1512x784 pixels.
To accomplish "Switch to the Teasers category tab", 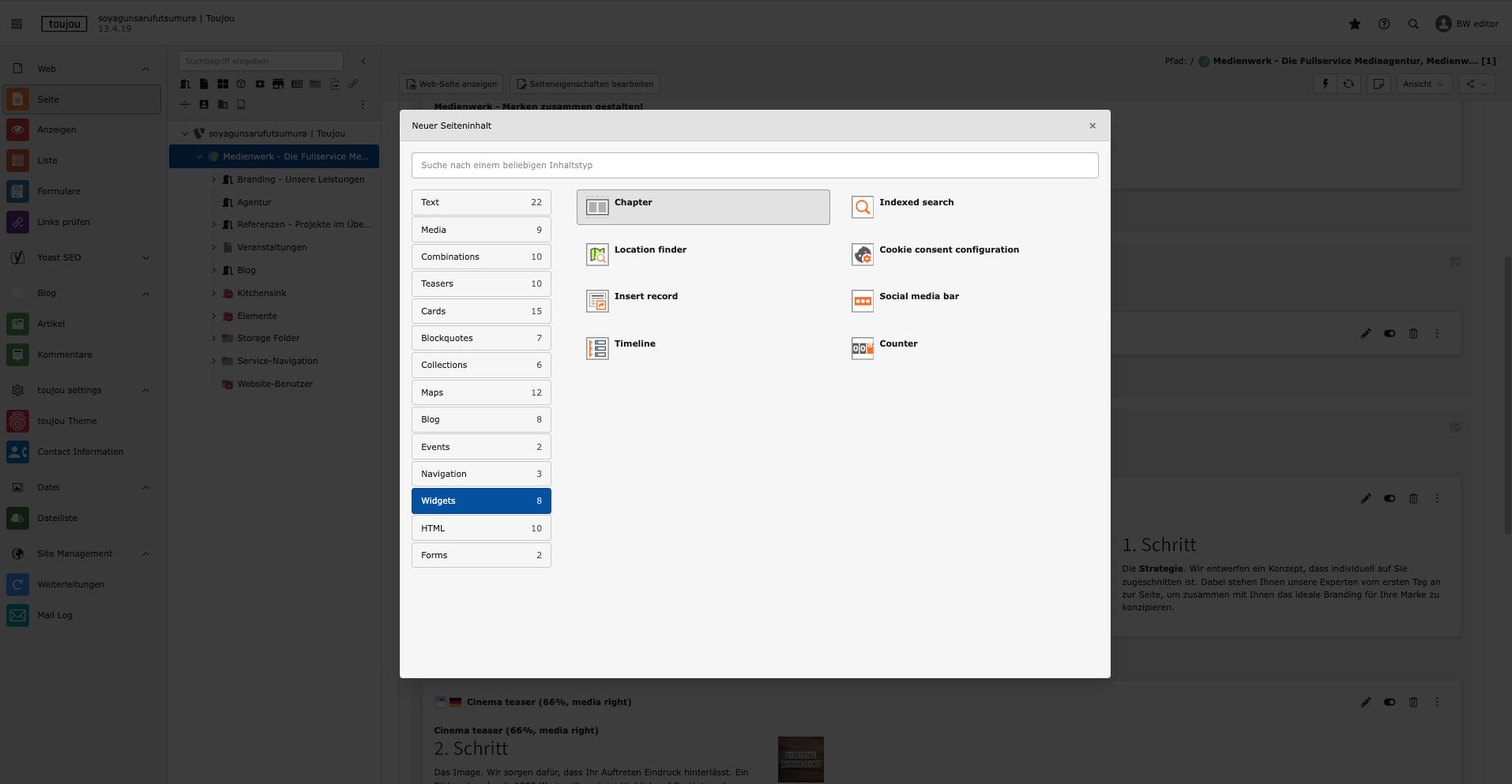I will coord(481,283).
